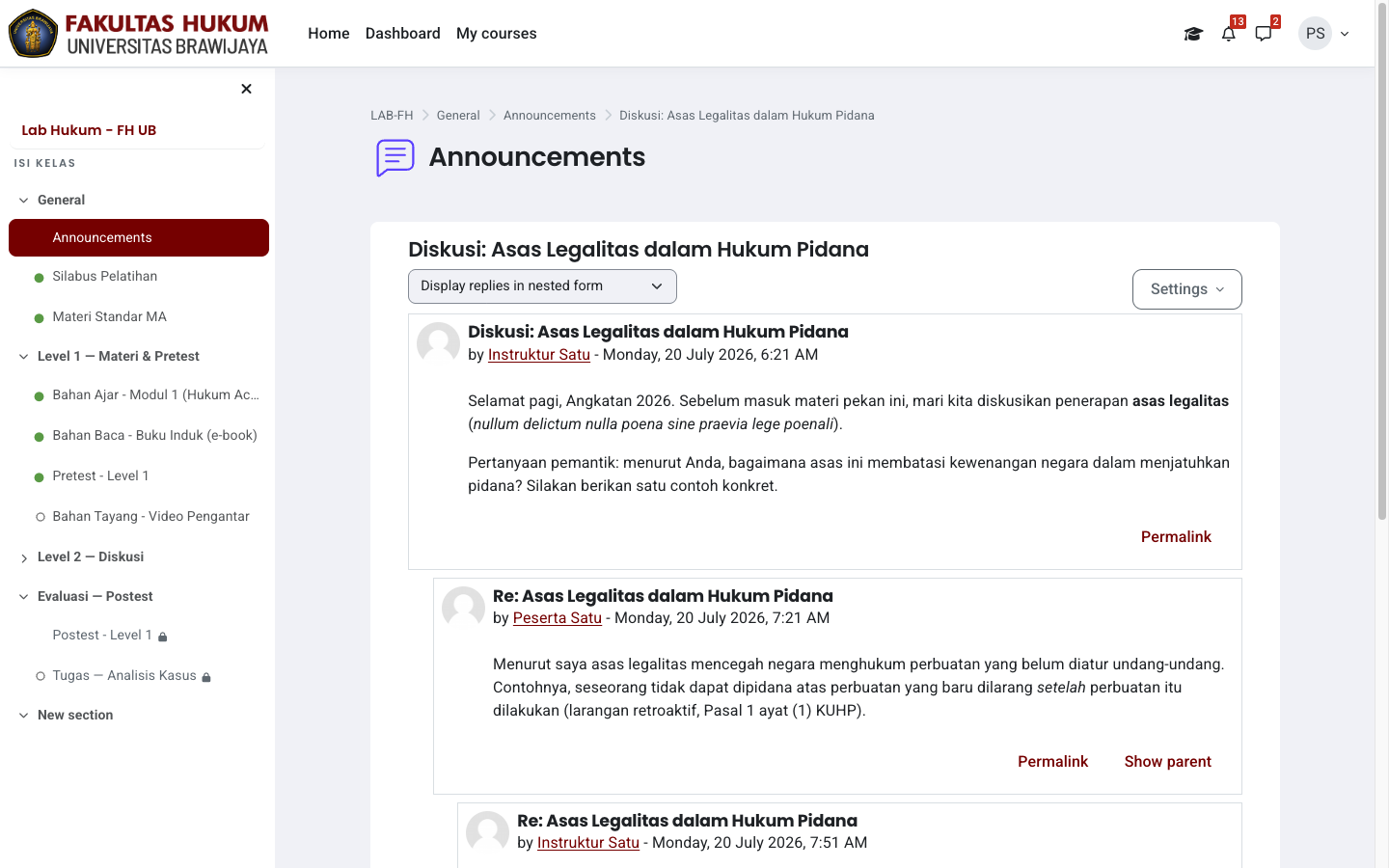Image resolution: width=1389 pixels, height=868 pixels.
Task: Open the user menu dropdown arrow
Action: pyautogui.click(x=1345, y=34)
